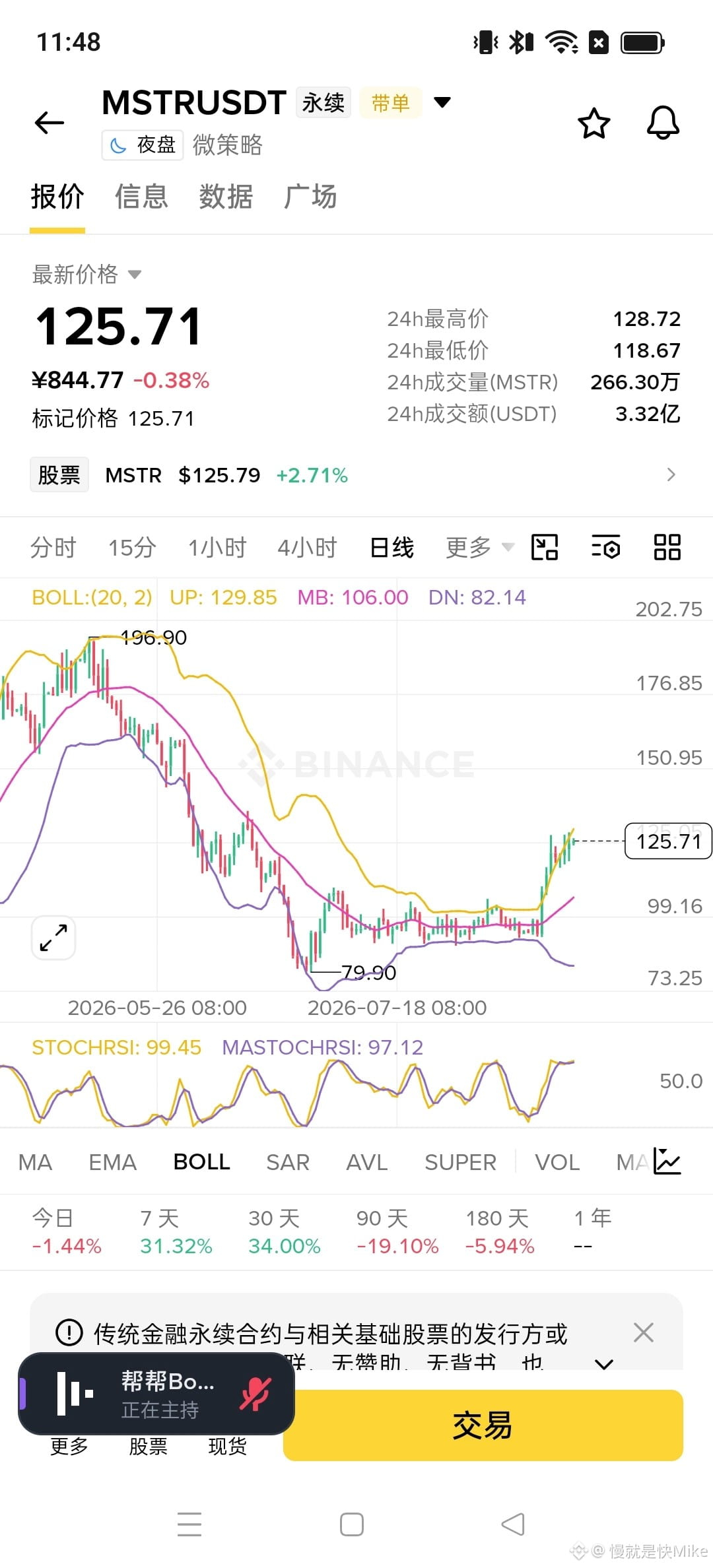Switch to the 广场 tab
The height and width of the screenshot is (1568, 713).
pyautogui.click(x=310, y=197)
